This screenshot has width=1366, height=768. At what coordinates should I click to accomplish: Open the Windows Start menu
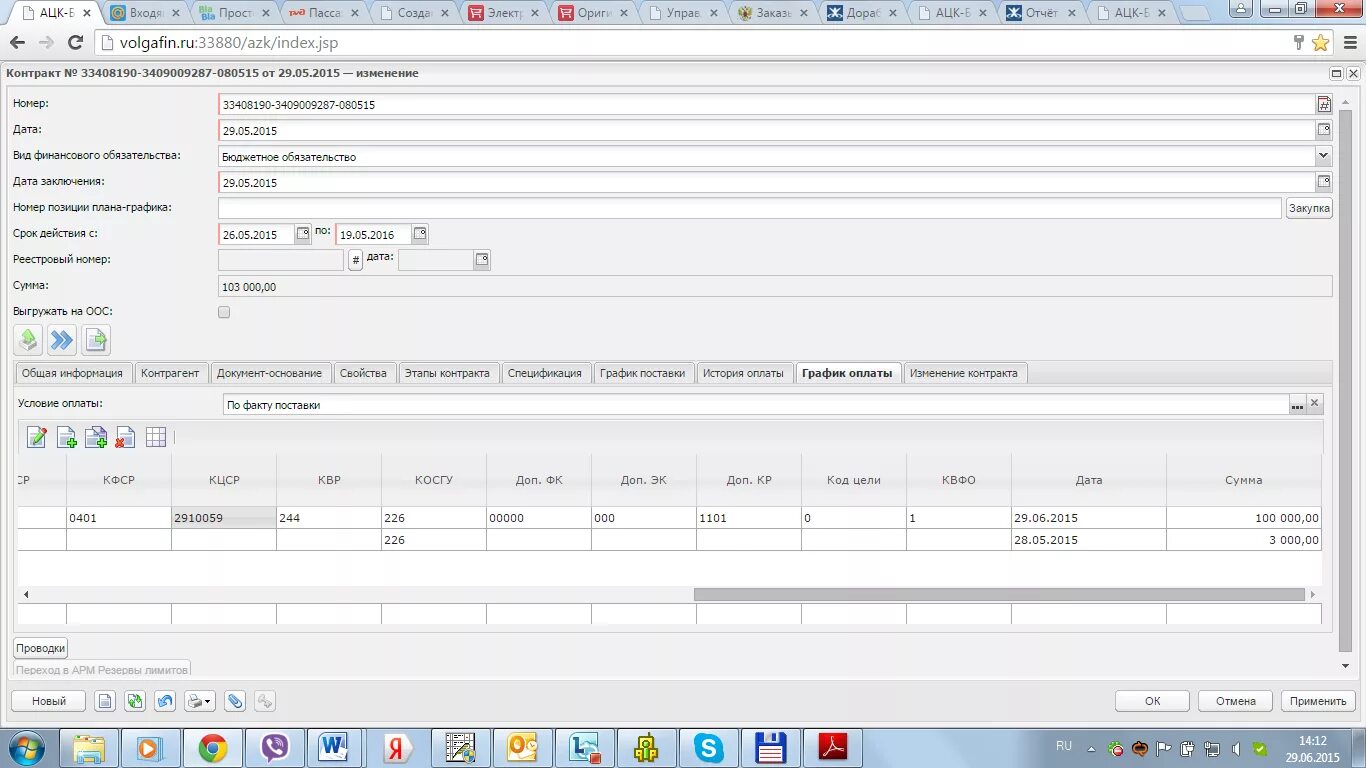click(x=25, y=748)
